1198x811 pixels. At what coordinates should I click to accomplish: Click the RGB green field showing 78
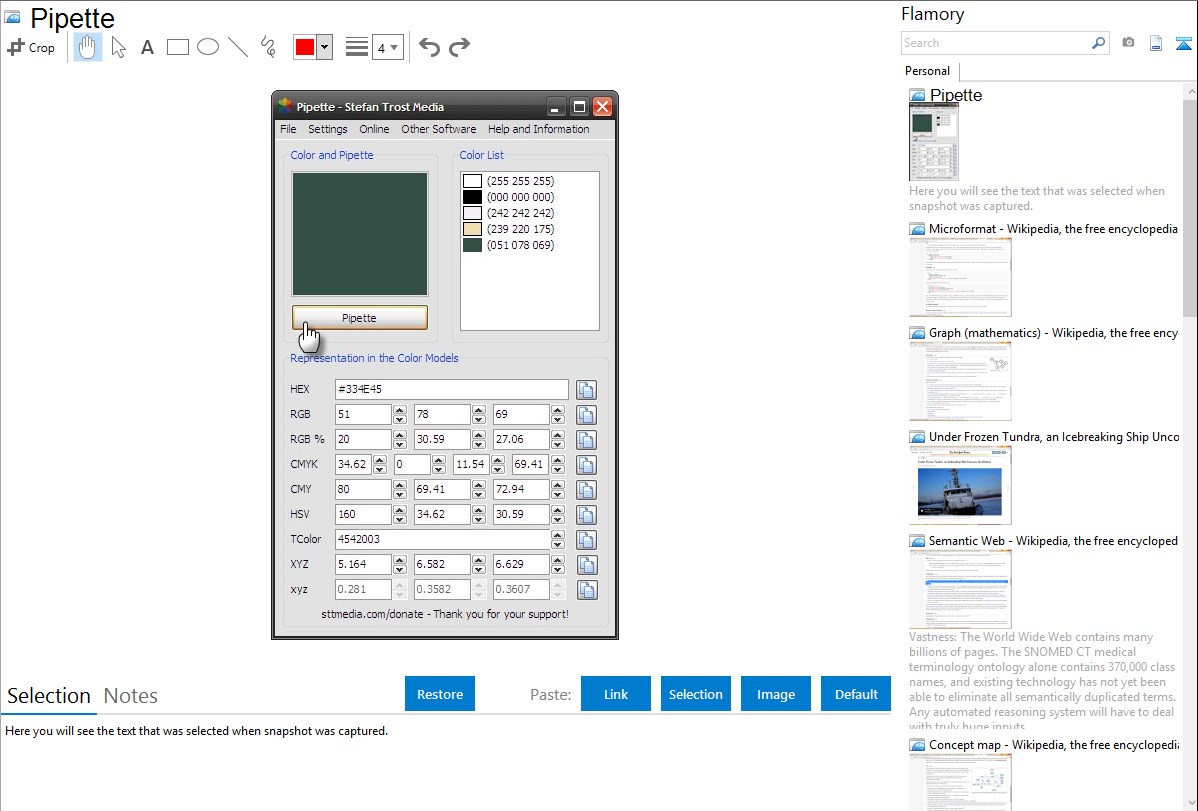442,414
